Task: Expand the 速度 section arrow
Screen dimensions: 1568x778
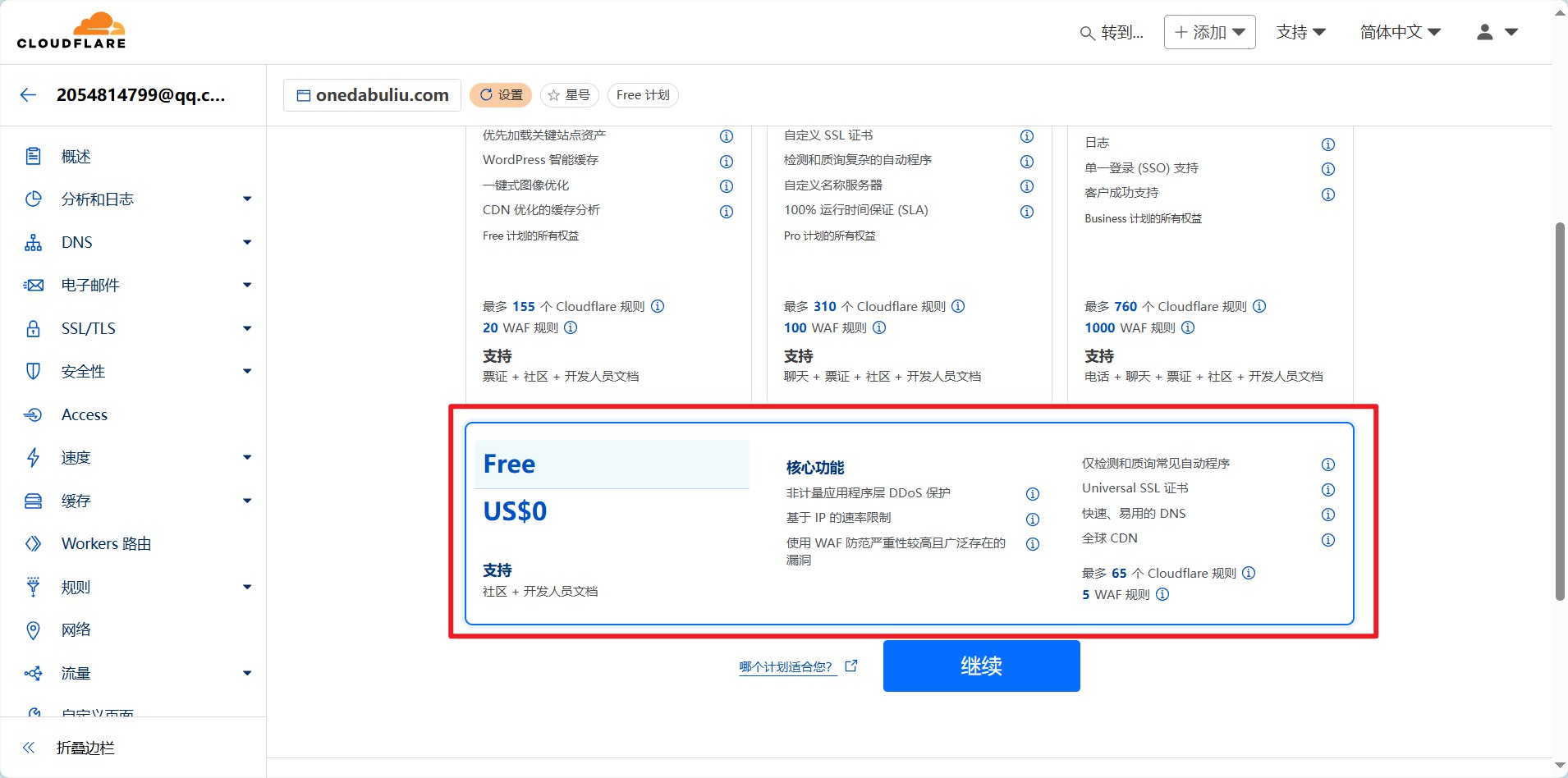Action: [247, 457]
